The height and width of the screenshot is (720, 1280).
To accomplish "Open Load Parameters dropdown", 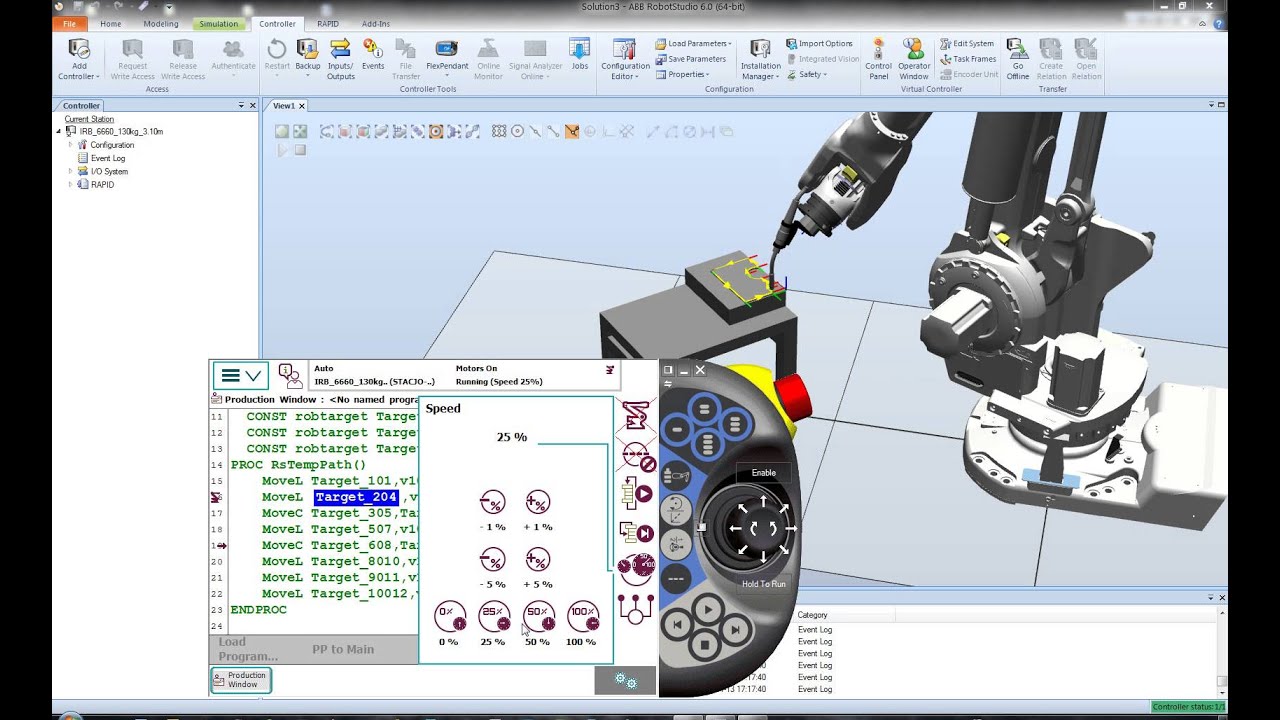I will (694, 44).
